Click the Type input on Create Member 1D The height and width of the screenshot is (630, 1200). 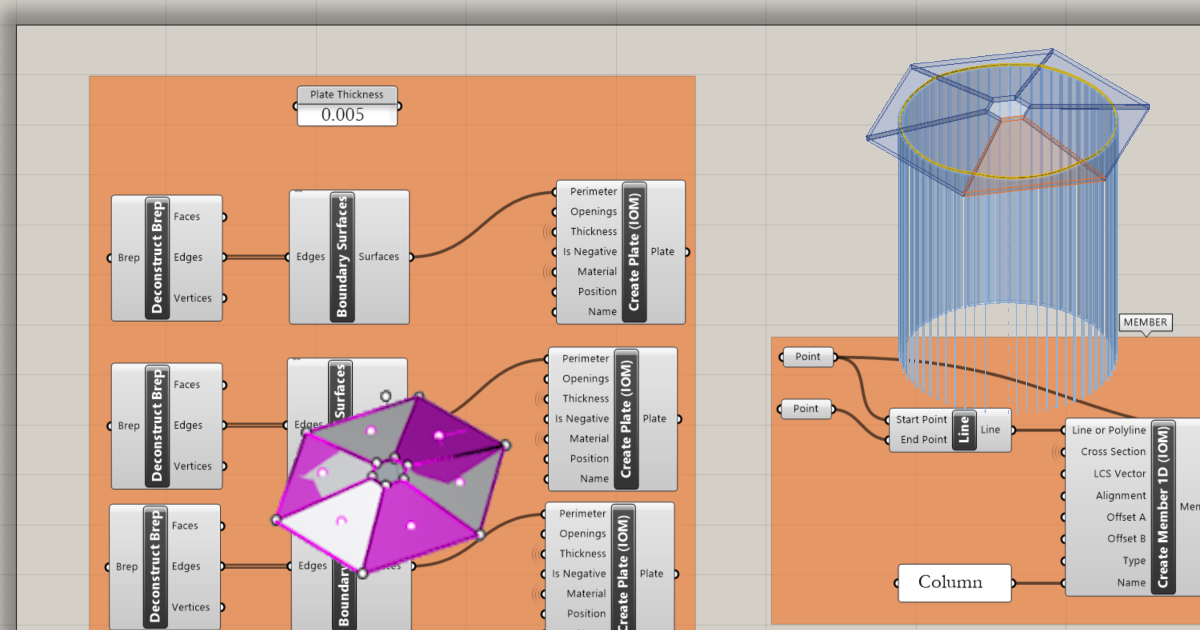pyautogui.click(x=1133, y=561)
